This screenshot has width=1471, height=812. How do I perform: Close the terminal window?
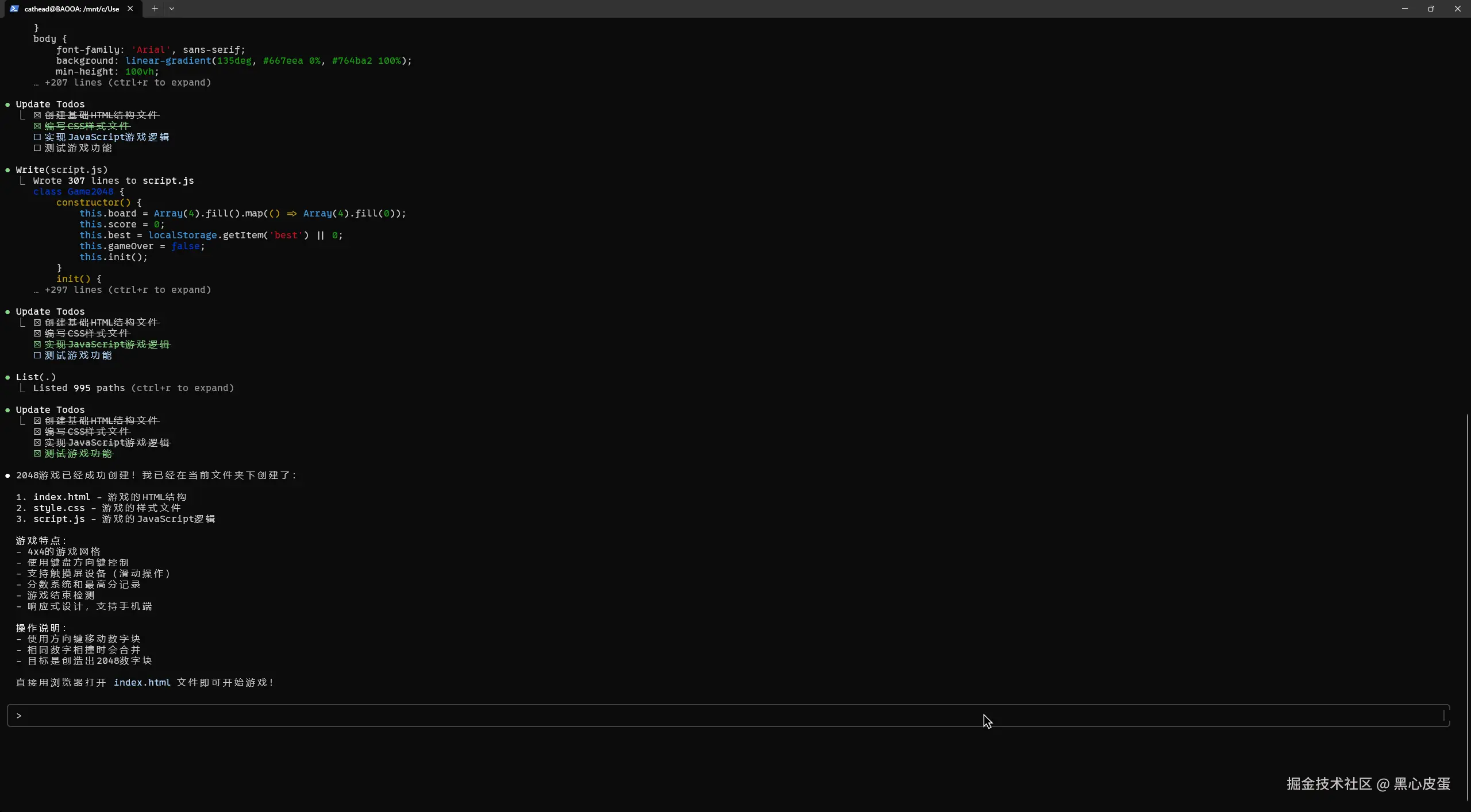pyautogui.click(x=1458, y=9)
